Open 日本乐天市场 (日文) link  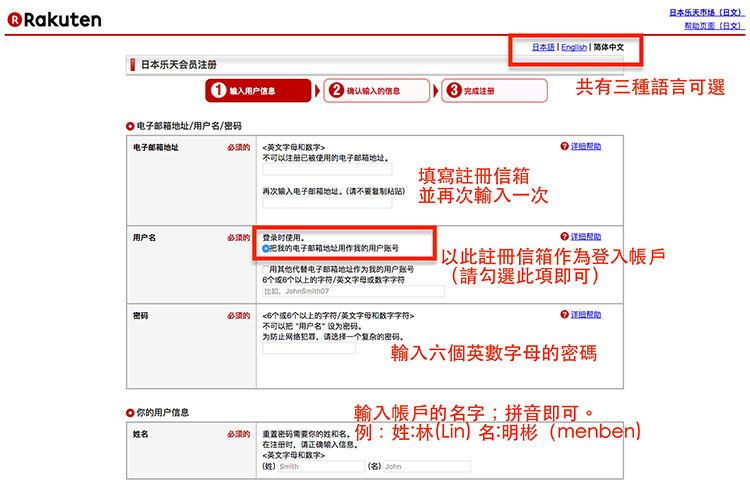click(x=706, y=13)
